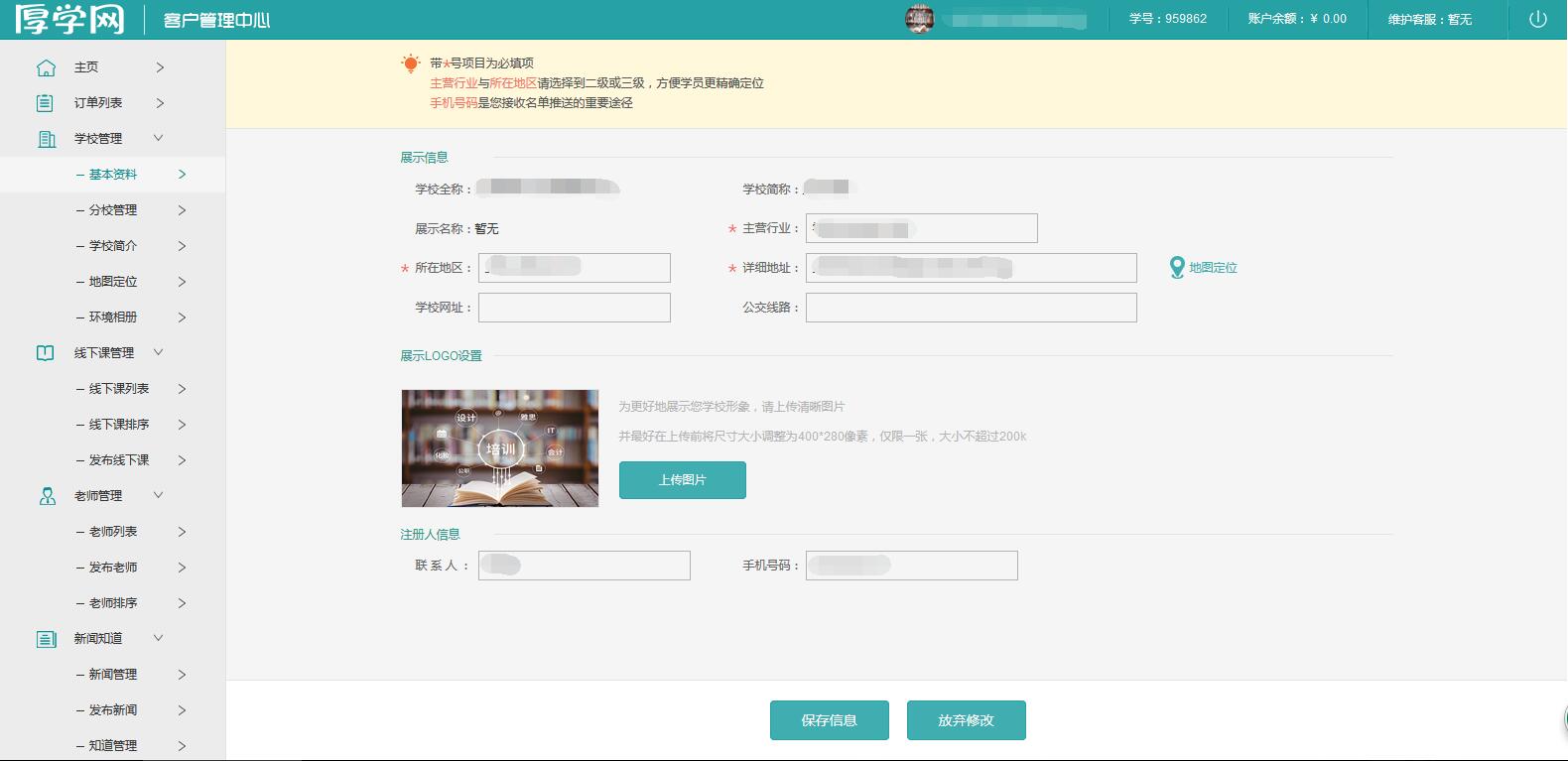Open the 主营行业 selection field
The height and width of the screenshot is (761, 1568).
click(921, 228)
